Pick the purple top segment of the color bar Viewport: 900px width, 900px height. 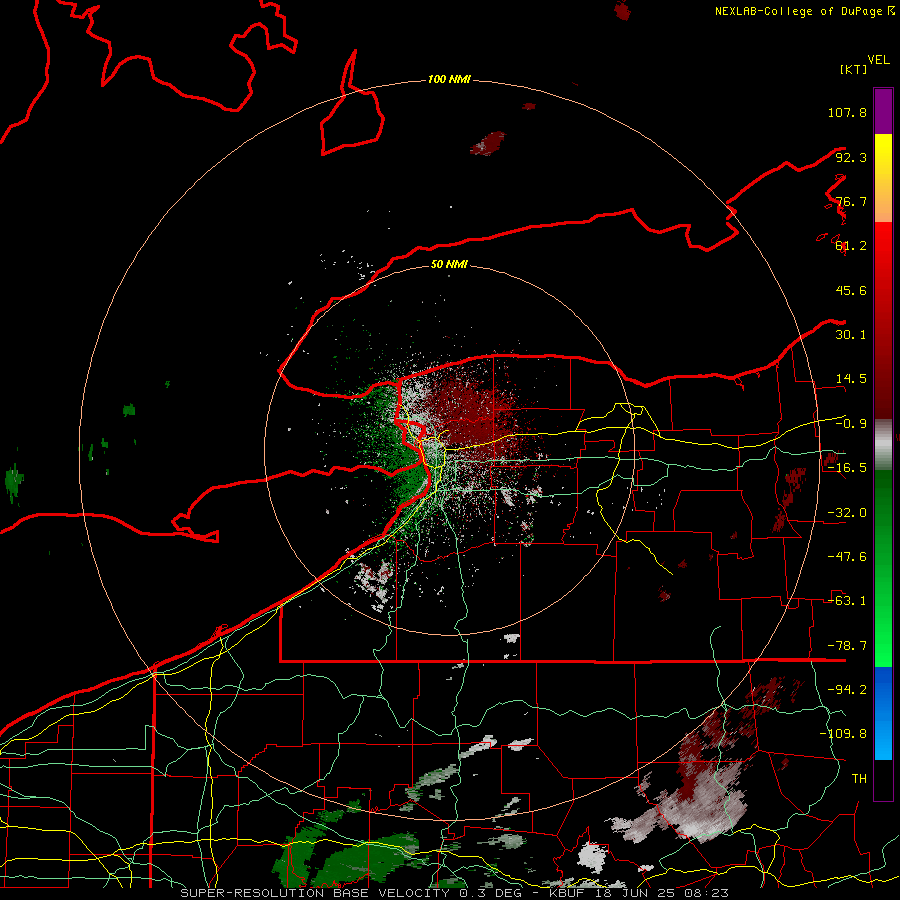pos(883,111)
